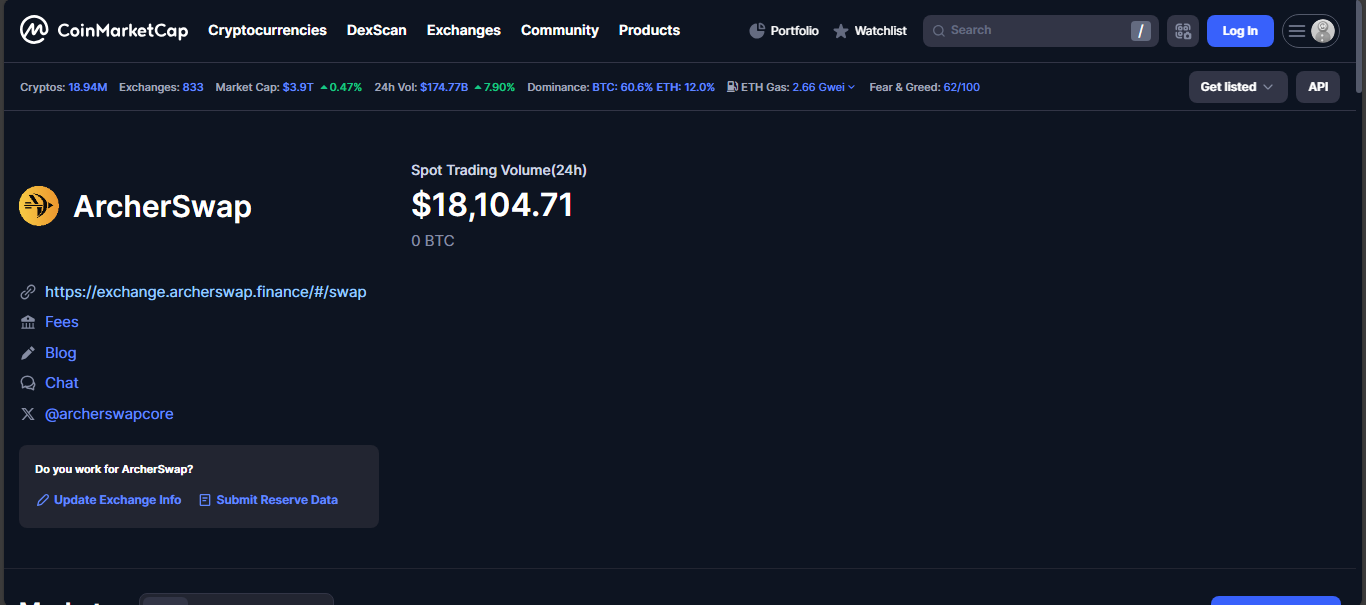Open the Cryptocurrencies menu
This screenshot has height=605, width=1366.
[x=267, y=30]
